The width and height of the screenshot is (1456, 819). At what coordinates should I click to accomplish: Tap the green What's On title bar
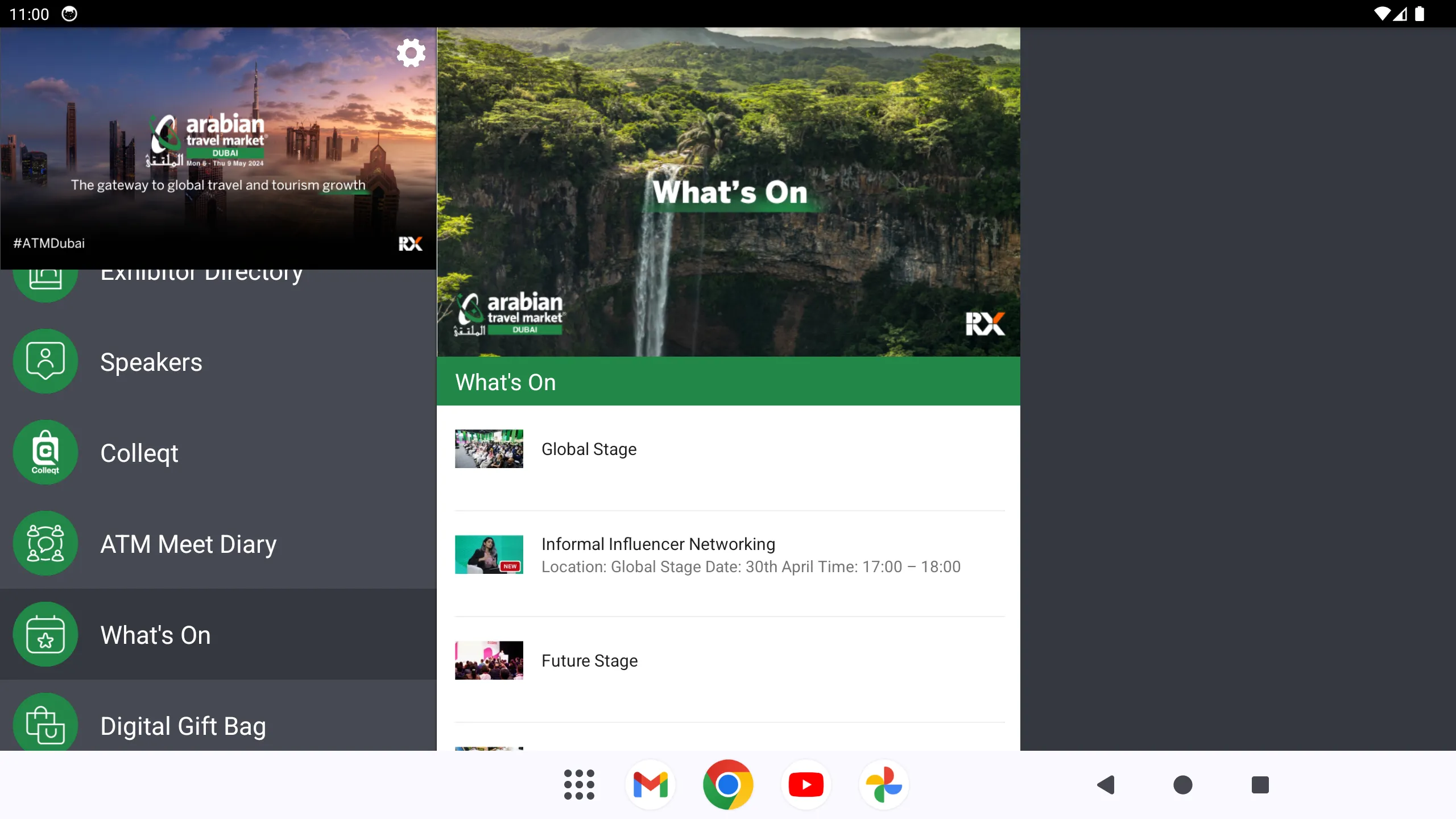pos(729,381)
